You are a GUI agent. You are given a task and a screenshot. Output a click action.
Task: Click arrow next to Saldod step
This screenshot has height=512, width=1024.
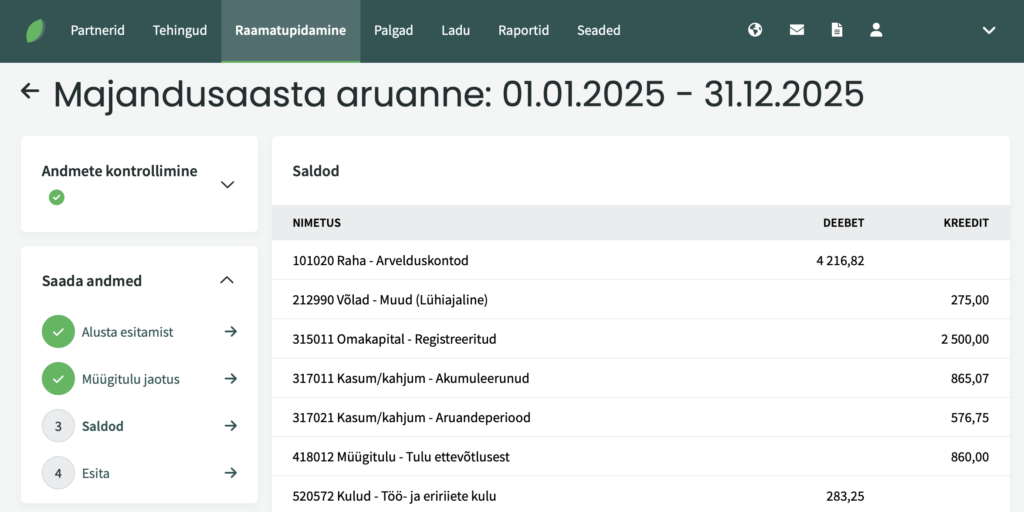231,426
